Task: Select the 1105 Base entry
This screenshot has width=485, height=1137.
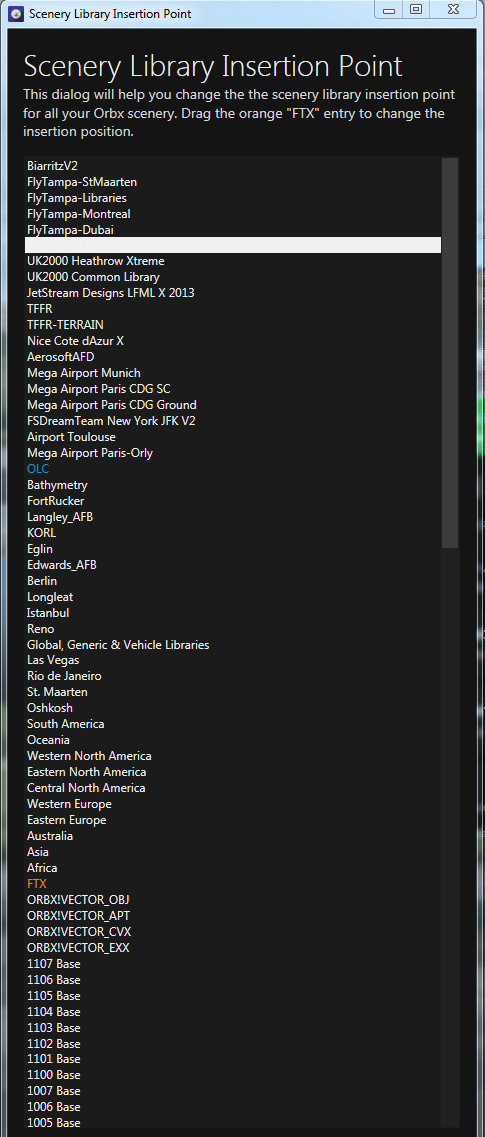Action: [x=54, y=996]
